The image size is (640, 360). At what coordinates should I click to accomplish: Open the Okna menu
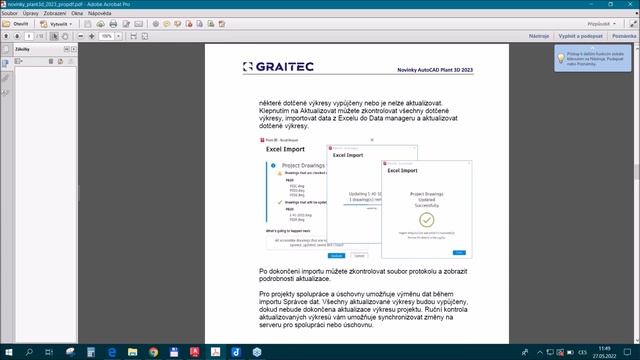(x=77, y=13)
